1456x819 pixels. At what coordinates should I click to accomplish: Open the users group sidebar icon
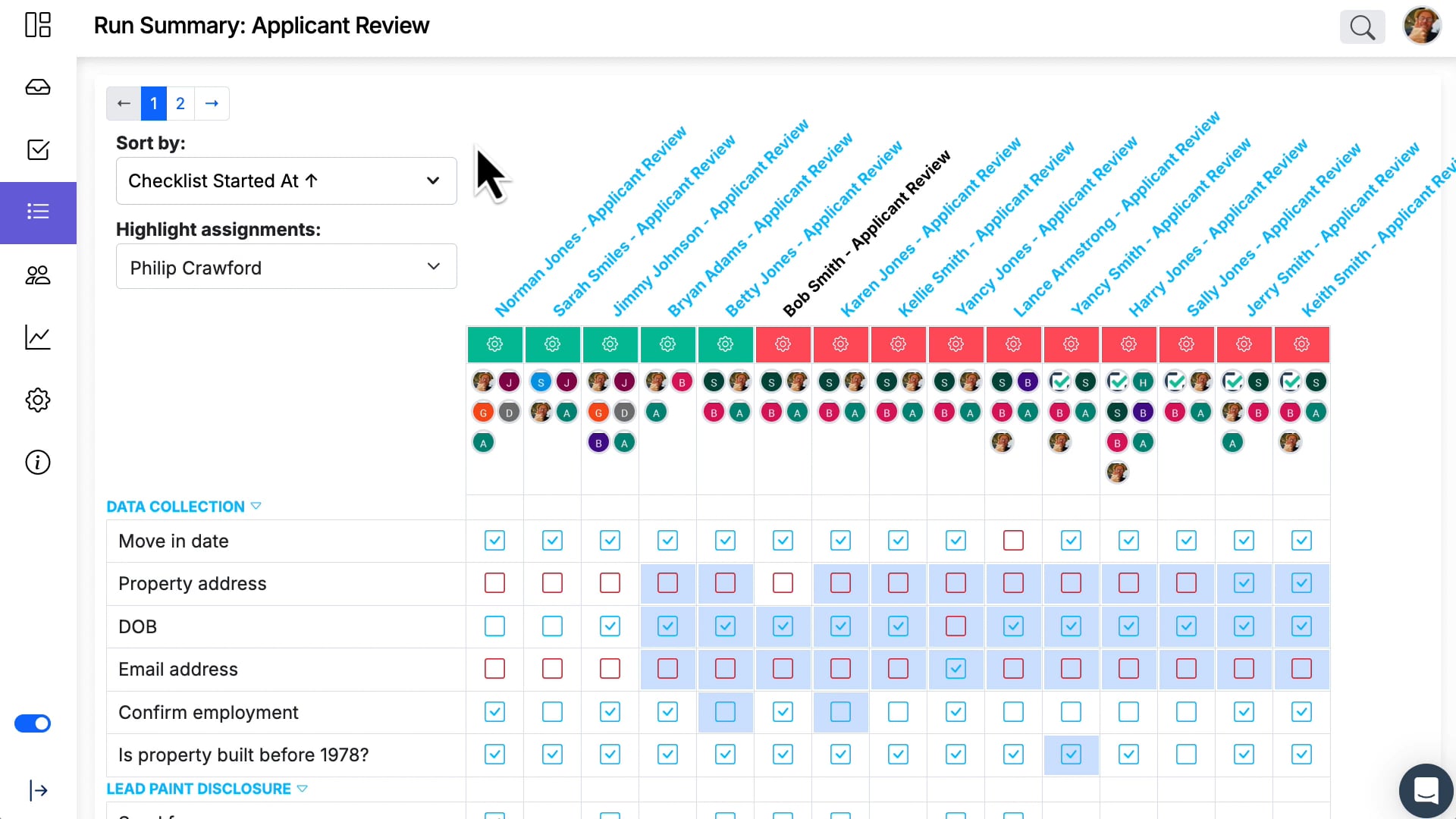point(38,275)
